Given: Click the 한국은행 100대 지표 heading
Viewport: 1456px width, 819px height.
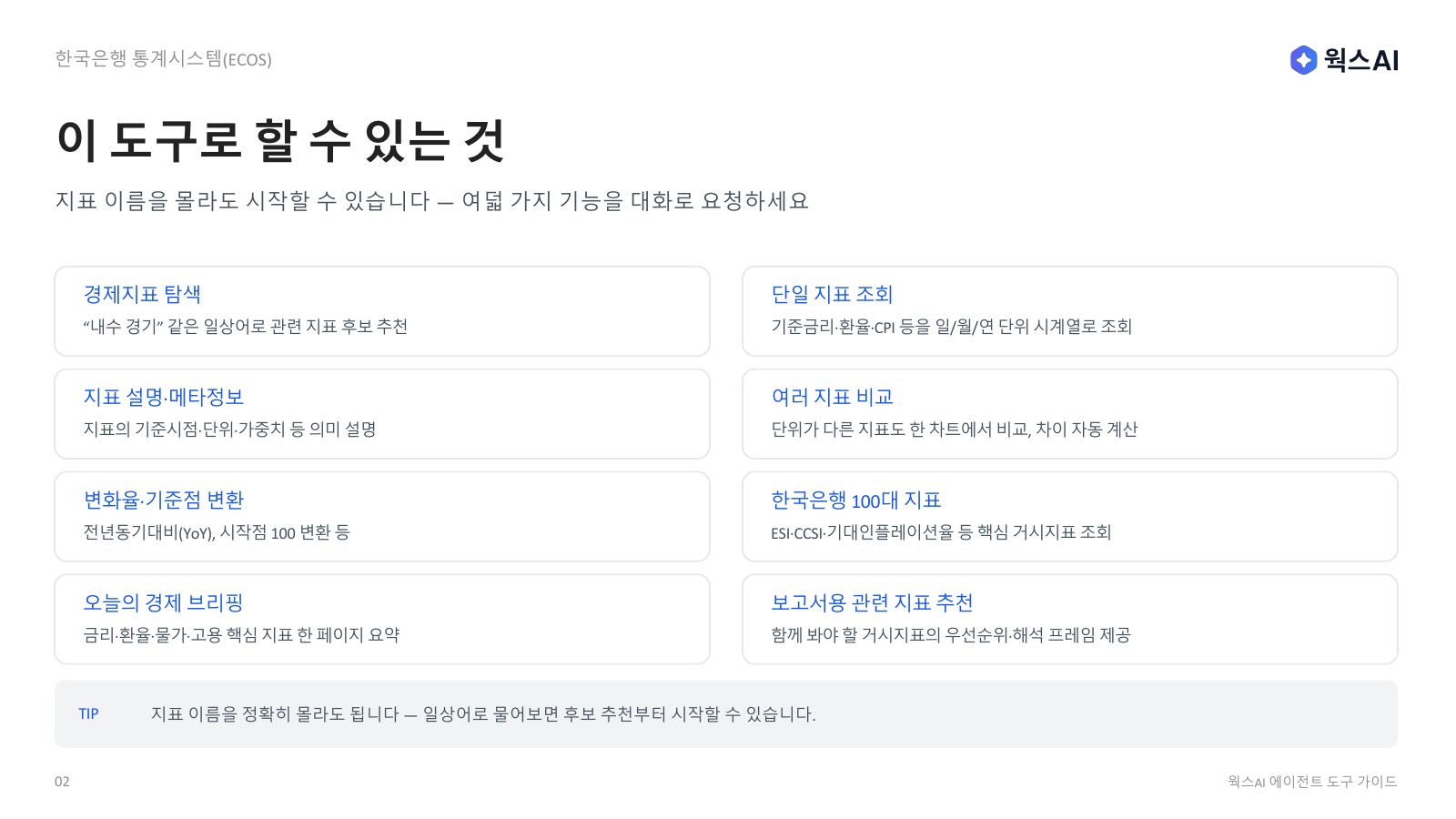Looking at the screenshot, I should coord(855,500).
